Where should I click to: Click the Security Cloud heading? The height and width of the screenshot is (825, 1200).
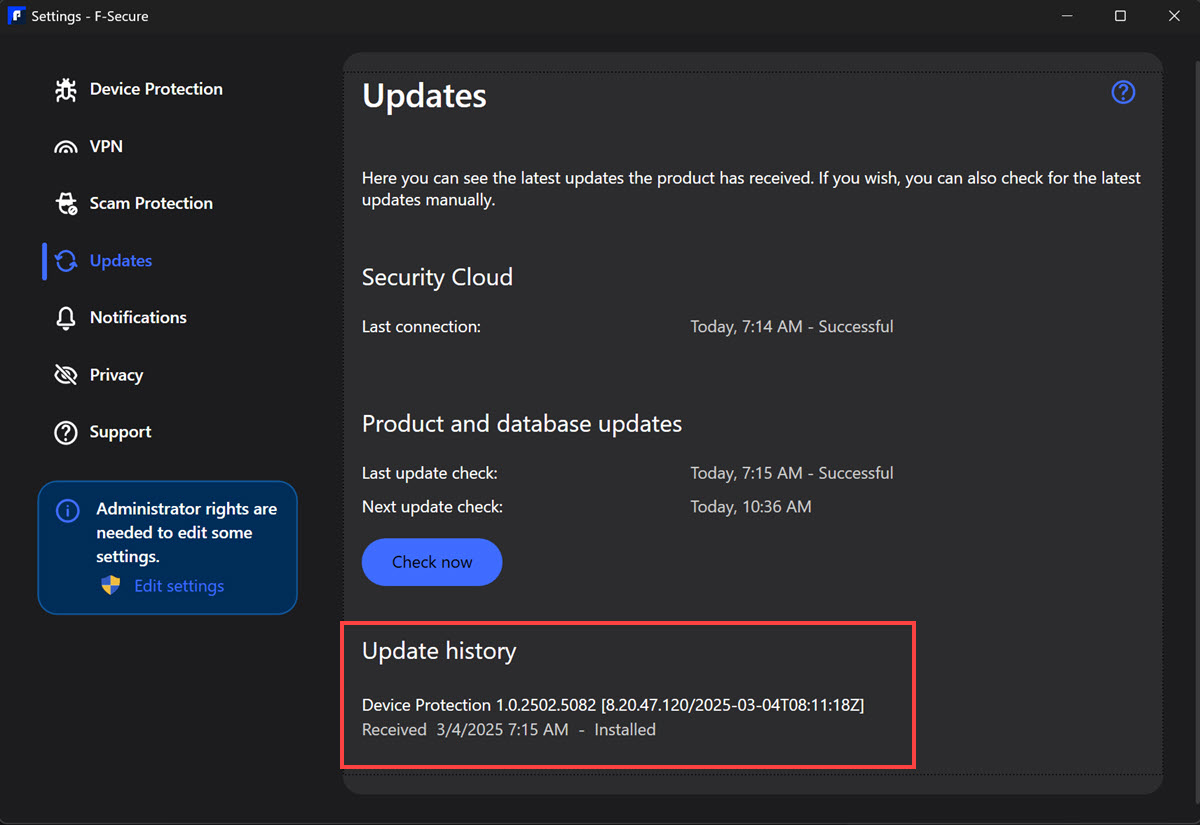437,277
